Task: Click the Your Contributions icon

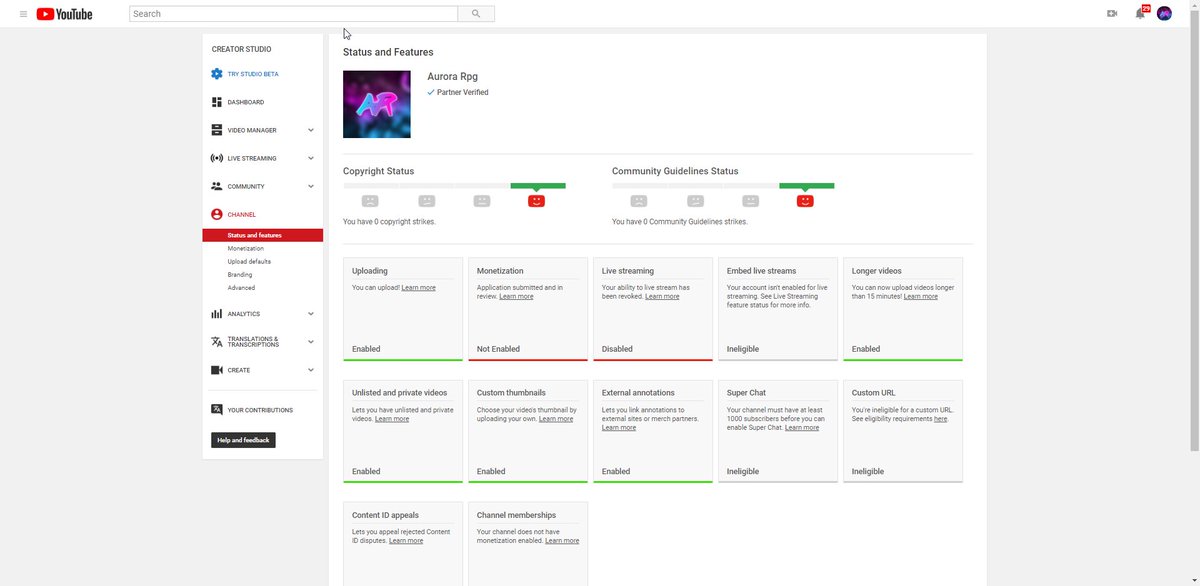Action: tap(217, 410)
